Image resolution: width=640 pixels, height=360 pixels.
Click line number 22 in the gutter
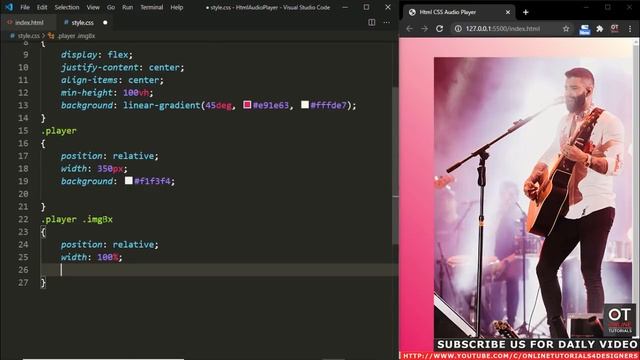pyautogui.click(x=23, y=219)
